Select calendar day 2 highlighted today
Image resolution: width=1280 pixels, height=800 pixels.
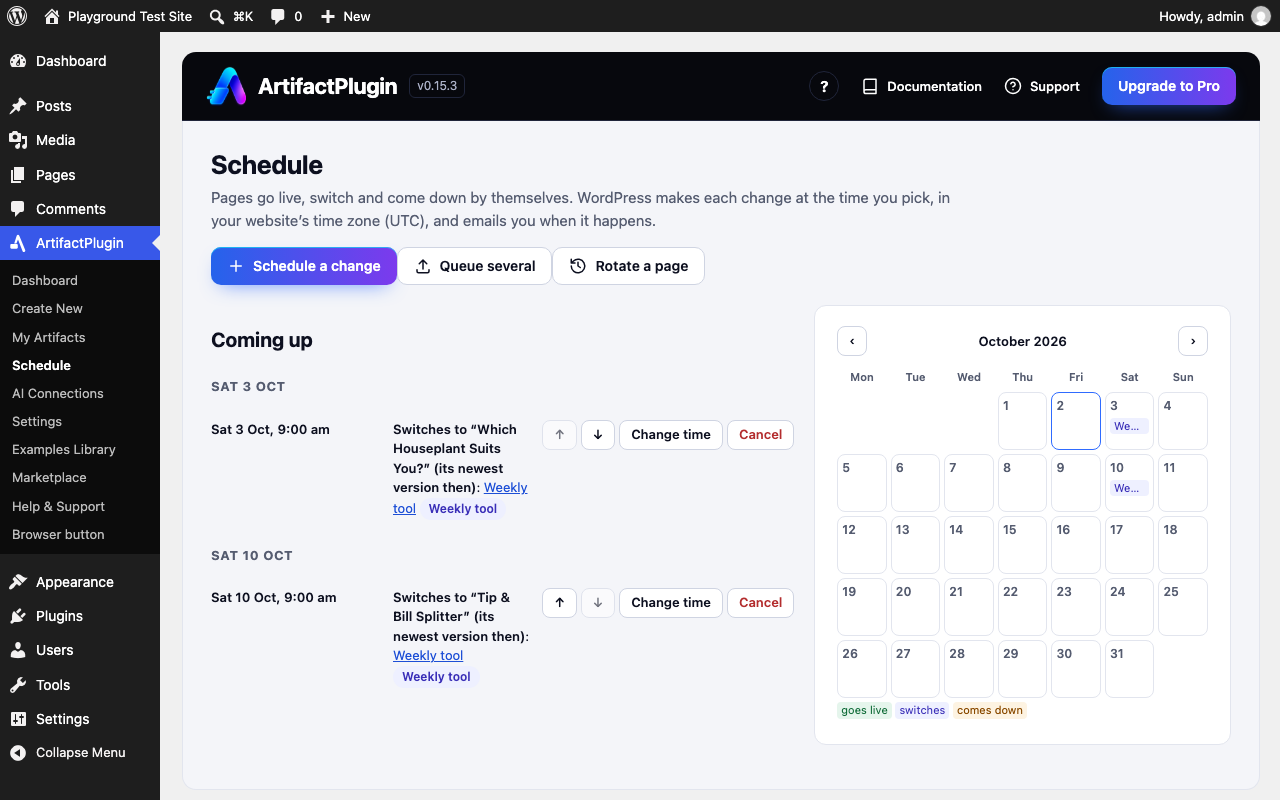tap(1076, 421)
